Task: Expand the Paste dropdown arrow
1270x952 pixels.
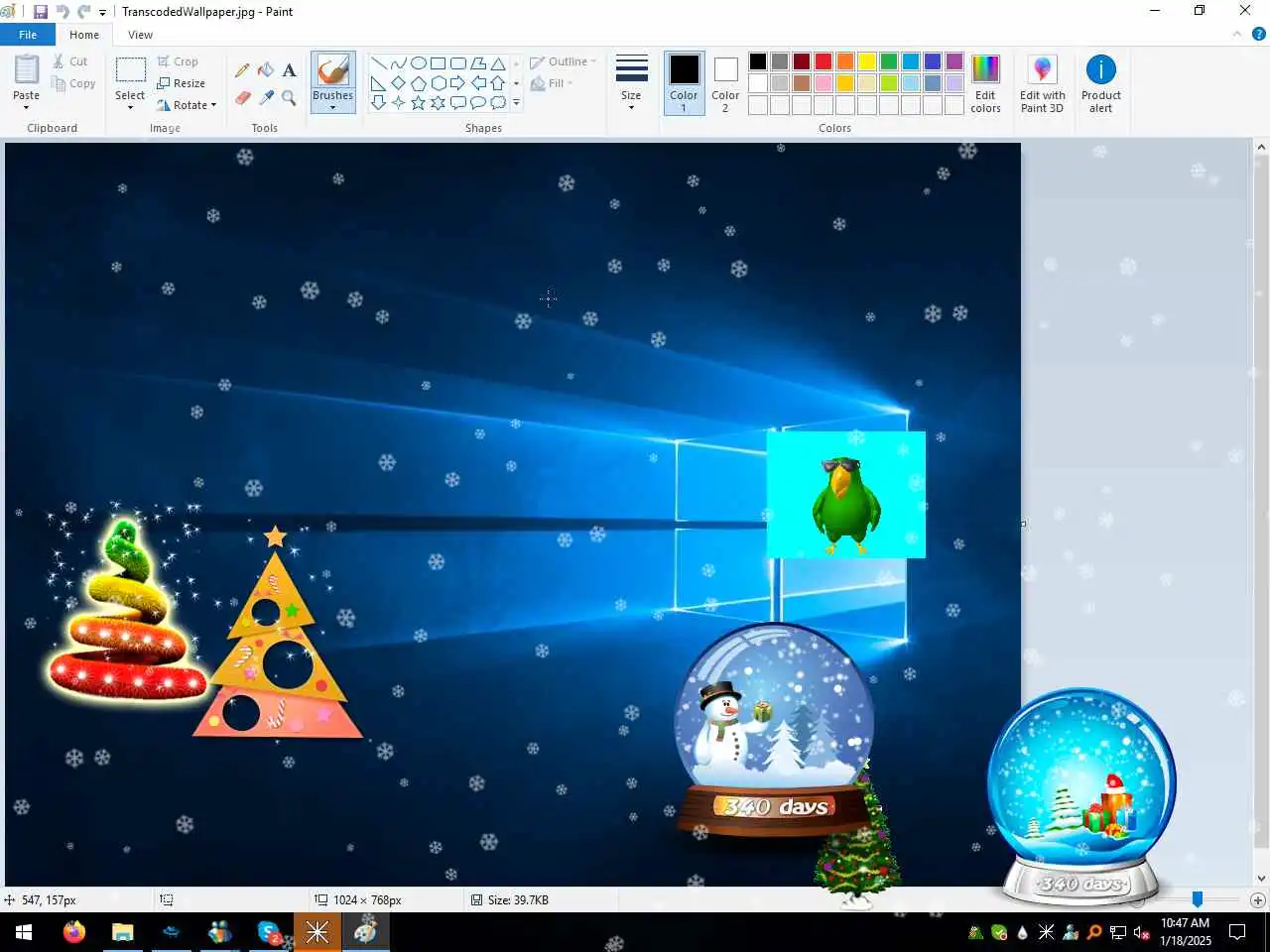Action: pyautogui.click(x=27, y=107)
